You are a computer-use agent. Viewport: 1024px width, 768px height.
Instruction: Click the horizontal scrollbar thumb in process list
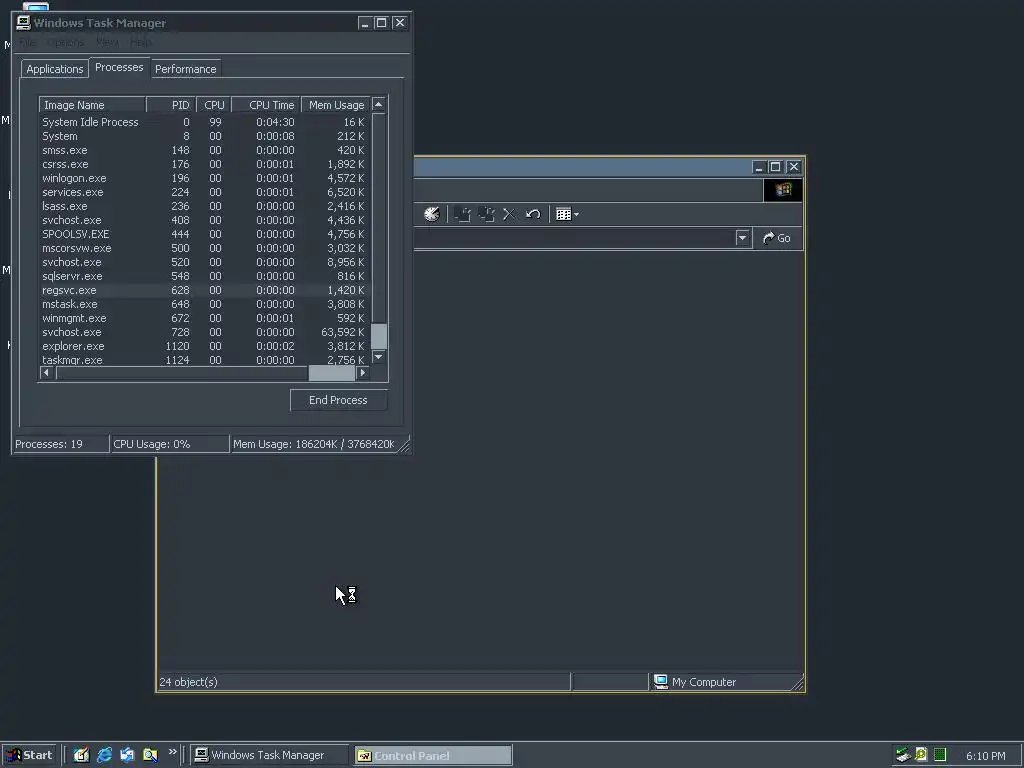[332, 373]
